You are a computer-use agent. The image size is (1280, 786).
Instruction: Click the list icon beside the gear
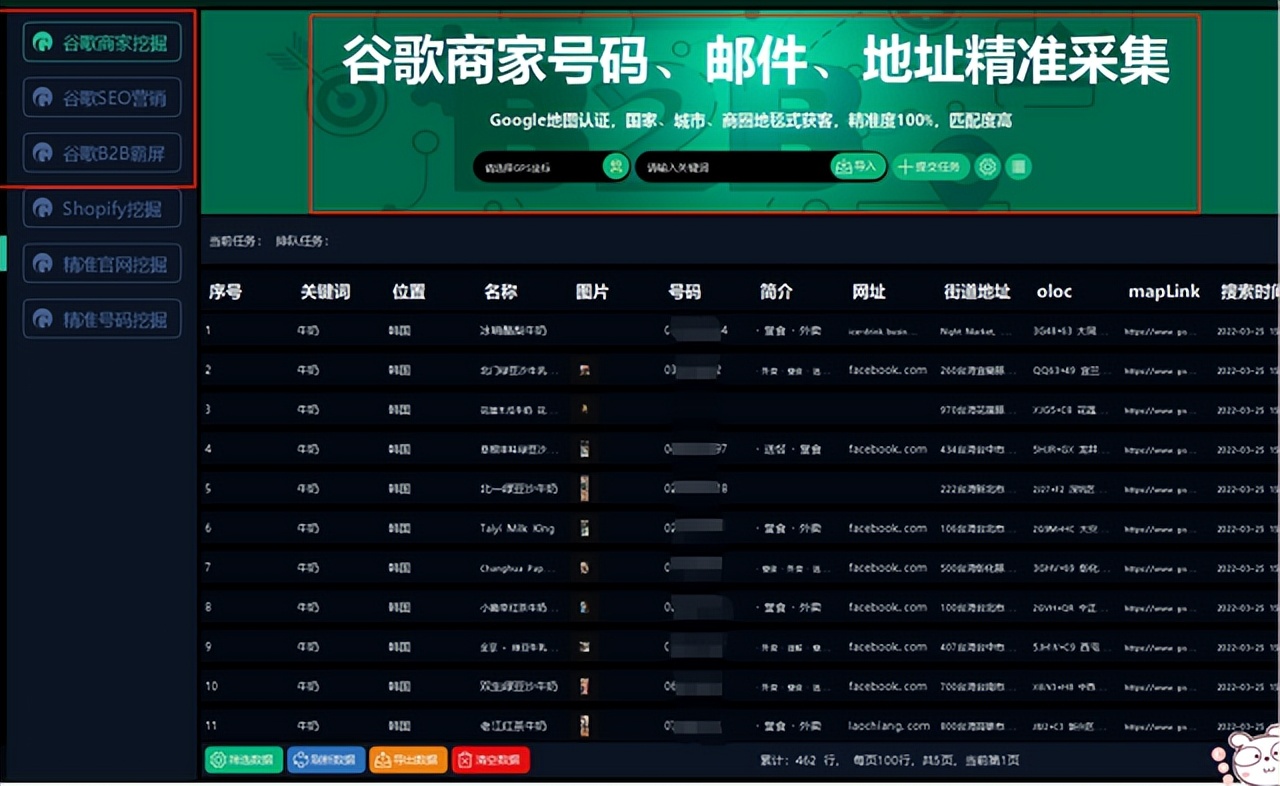click(1018, 167)
